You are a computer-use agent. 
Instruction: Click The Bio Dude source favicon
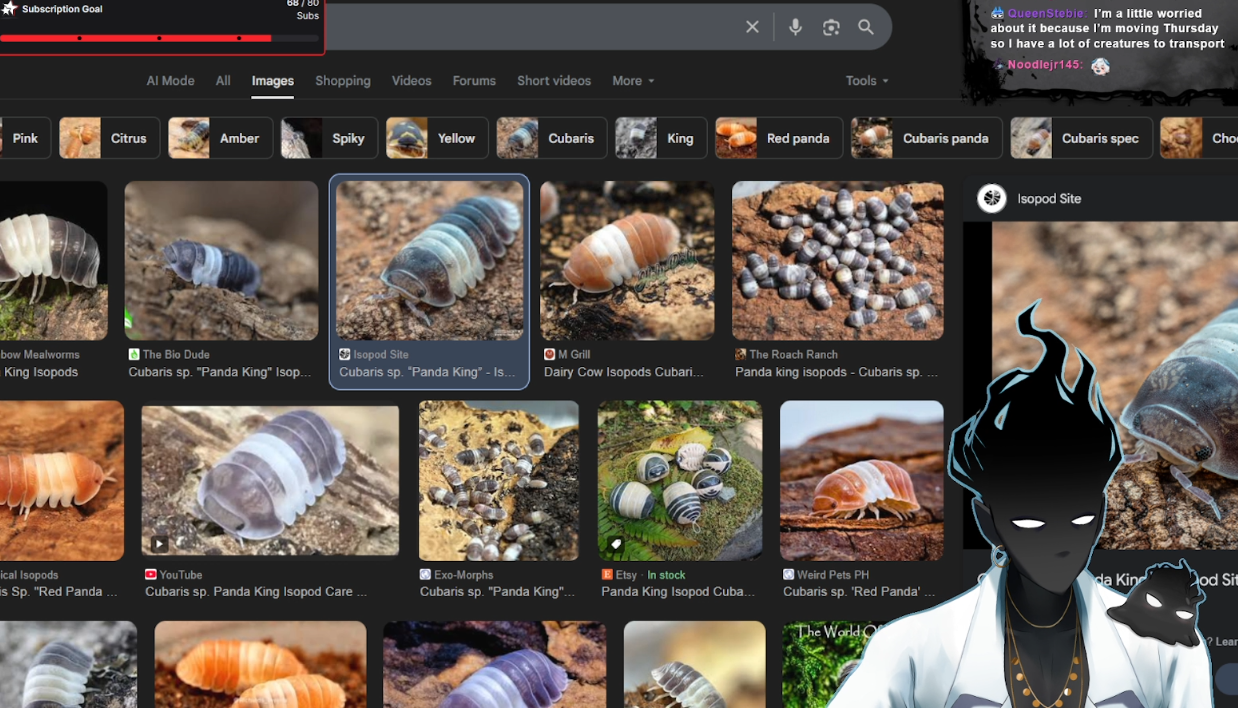(134, 355)
